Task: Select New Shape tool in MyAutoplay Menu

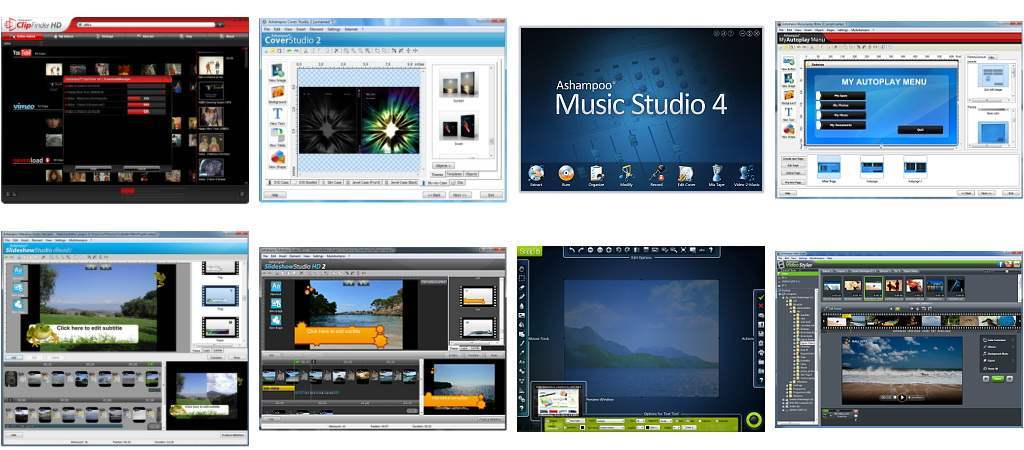Action: tap(789, 132)
